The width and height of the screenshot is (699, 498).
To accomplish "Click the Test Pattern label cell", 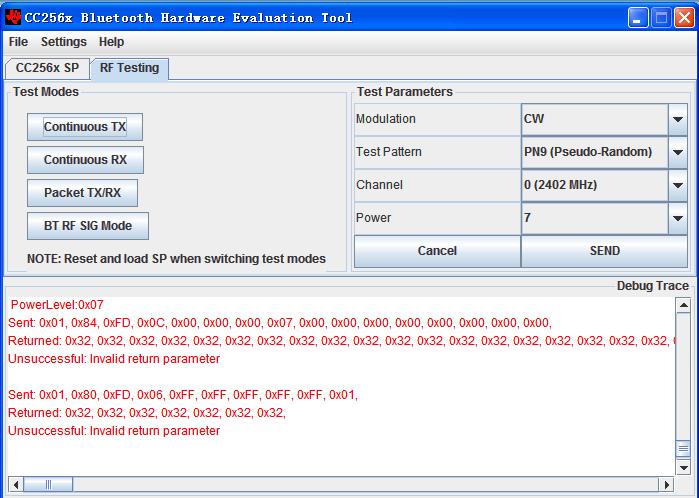I will coord(437,152).
